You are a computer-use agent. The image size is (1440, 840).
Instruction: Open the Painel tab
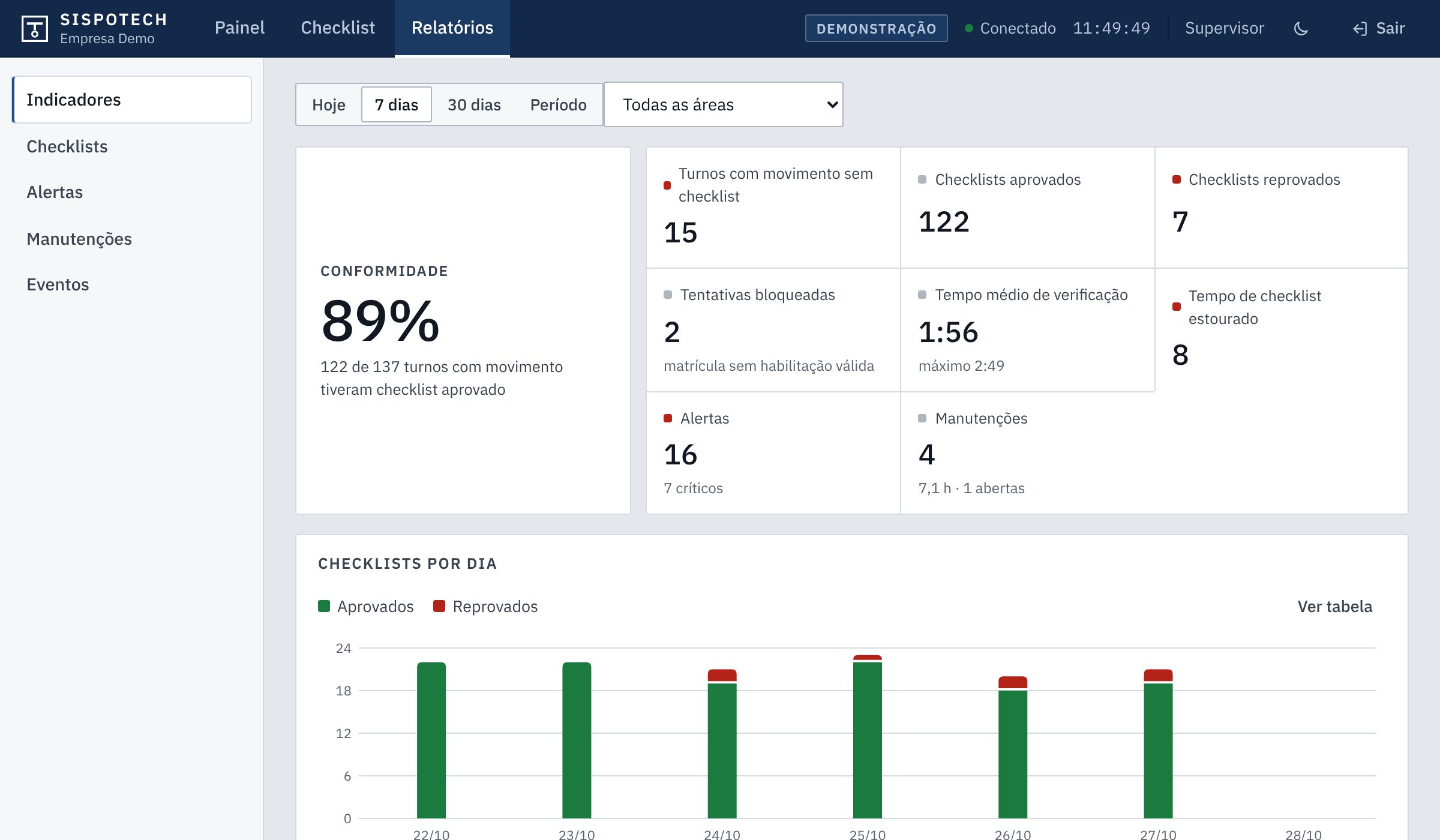click(x=239, y=28)
